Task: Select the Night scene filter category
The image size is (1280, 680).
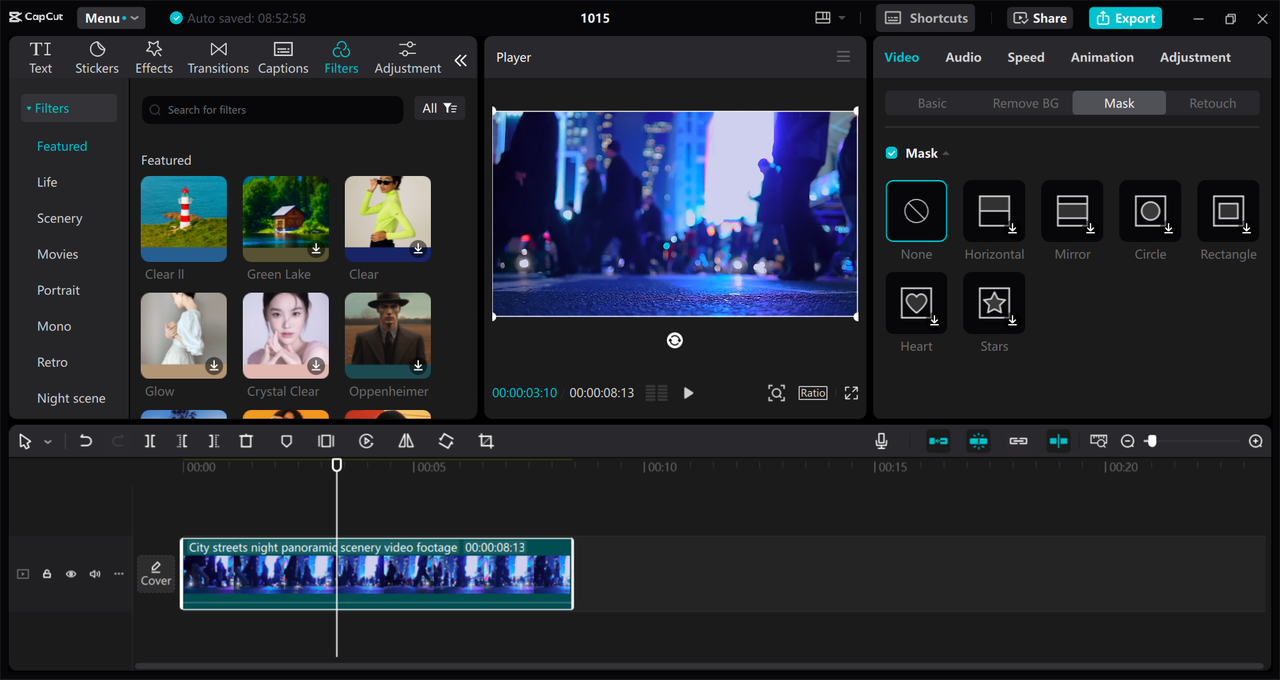Action: (x=71, y=398)
